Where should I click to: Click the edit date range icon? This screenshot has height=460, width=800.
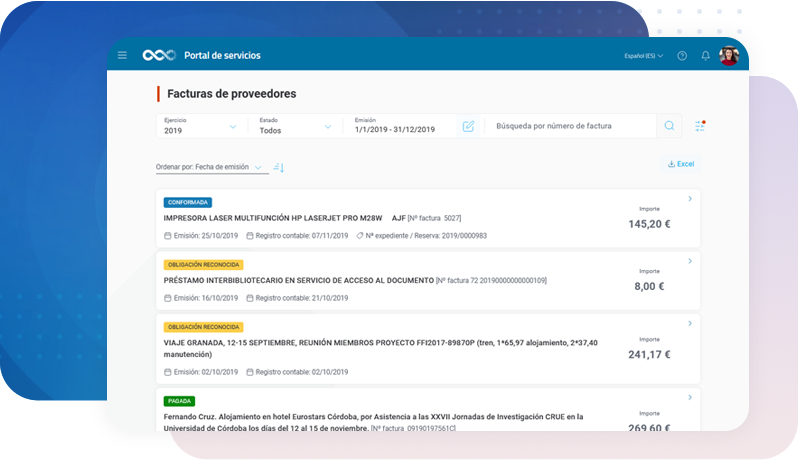(468, 126)
